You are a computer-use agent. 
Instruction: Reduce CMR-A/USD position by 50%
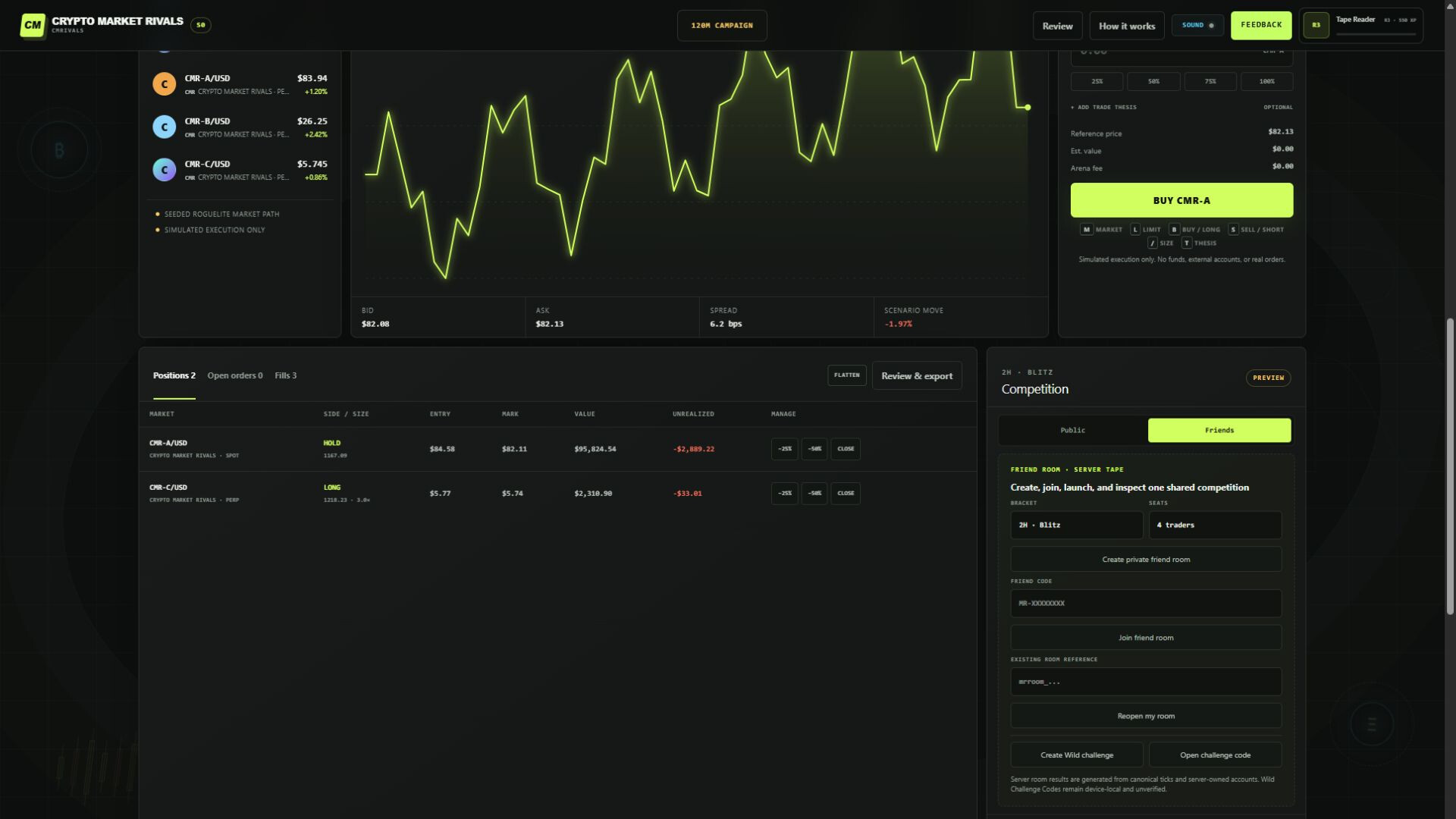pyautogui.click(x=814, y=449)
